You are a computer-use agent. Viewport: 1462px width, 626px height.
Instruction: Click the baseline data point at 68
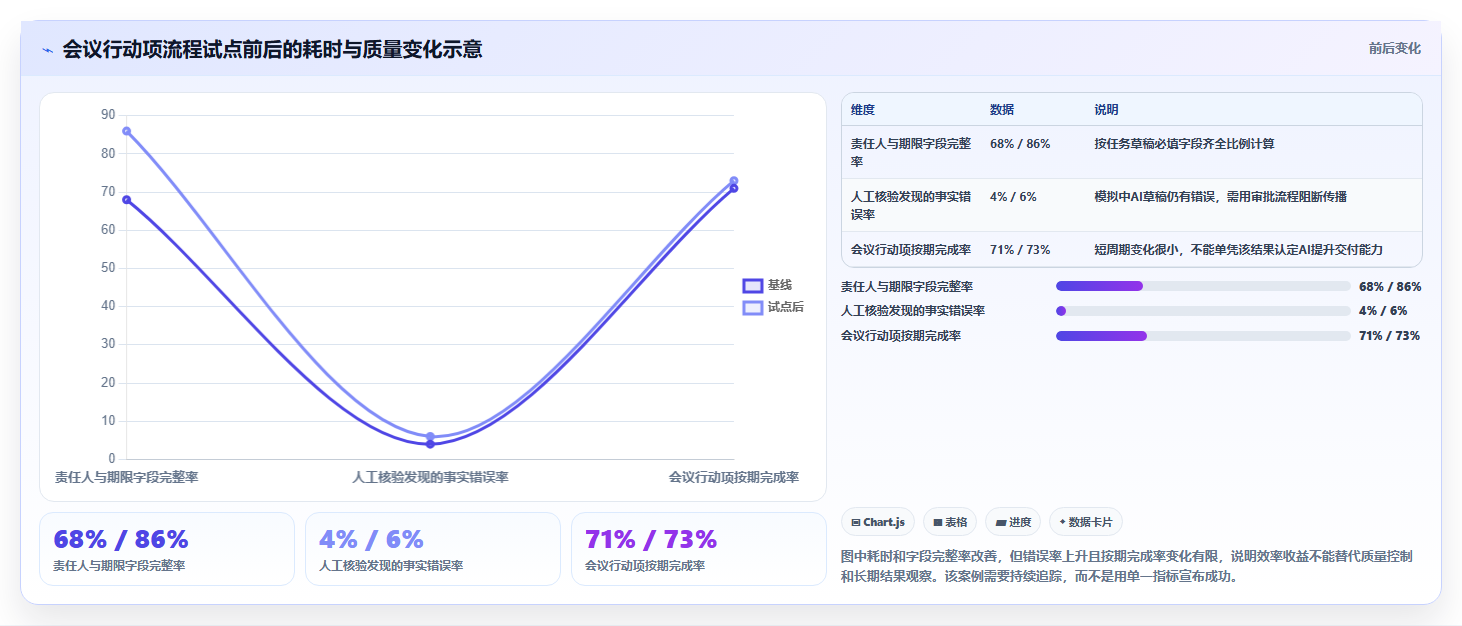pyautogui.click(x=126, y=200)
